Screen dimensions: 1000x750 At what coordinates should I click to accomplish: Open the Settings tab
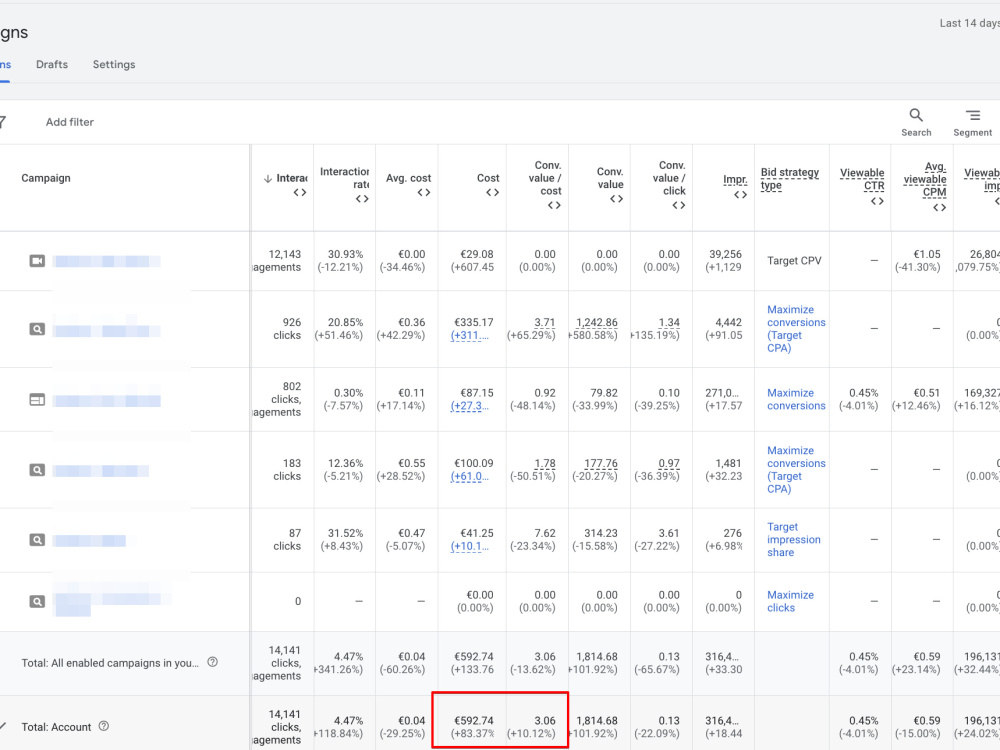point(114,64)
